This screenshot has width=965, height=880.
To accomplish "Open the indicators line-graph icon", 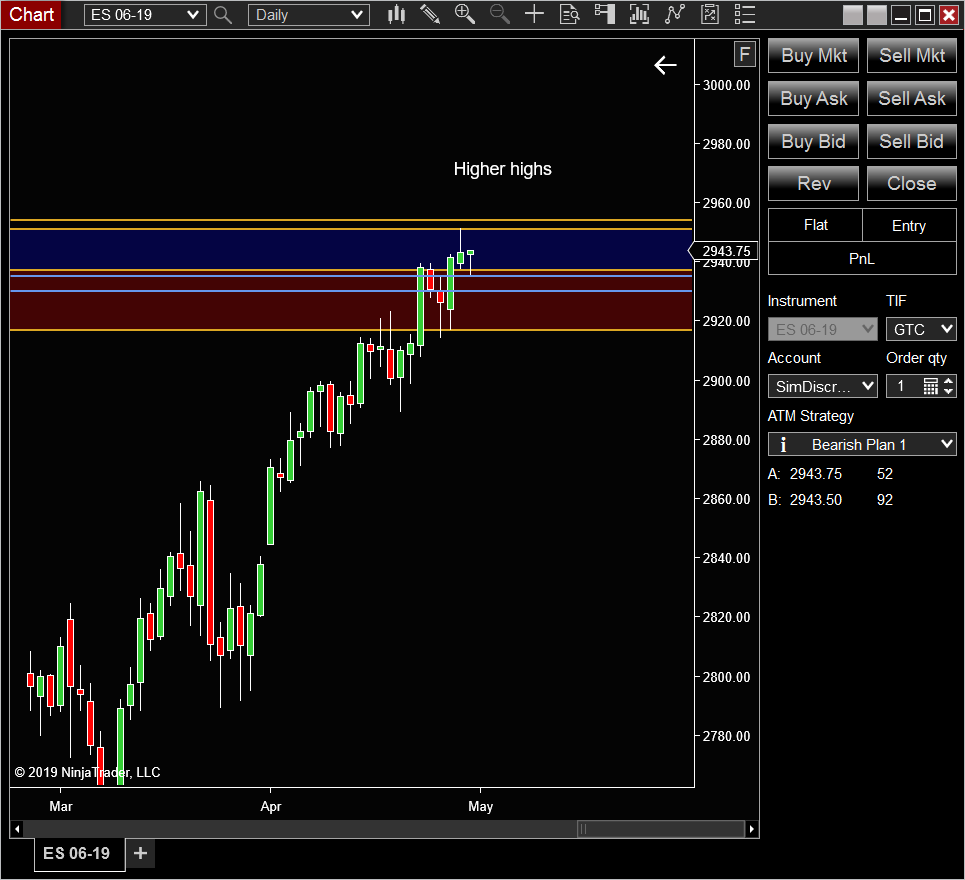I will 675,15.
